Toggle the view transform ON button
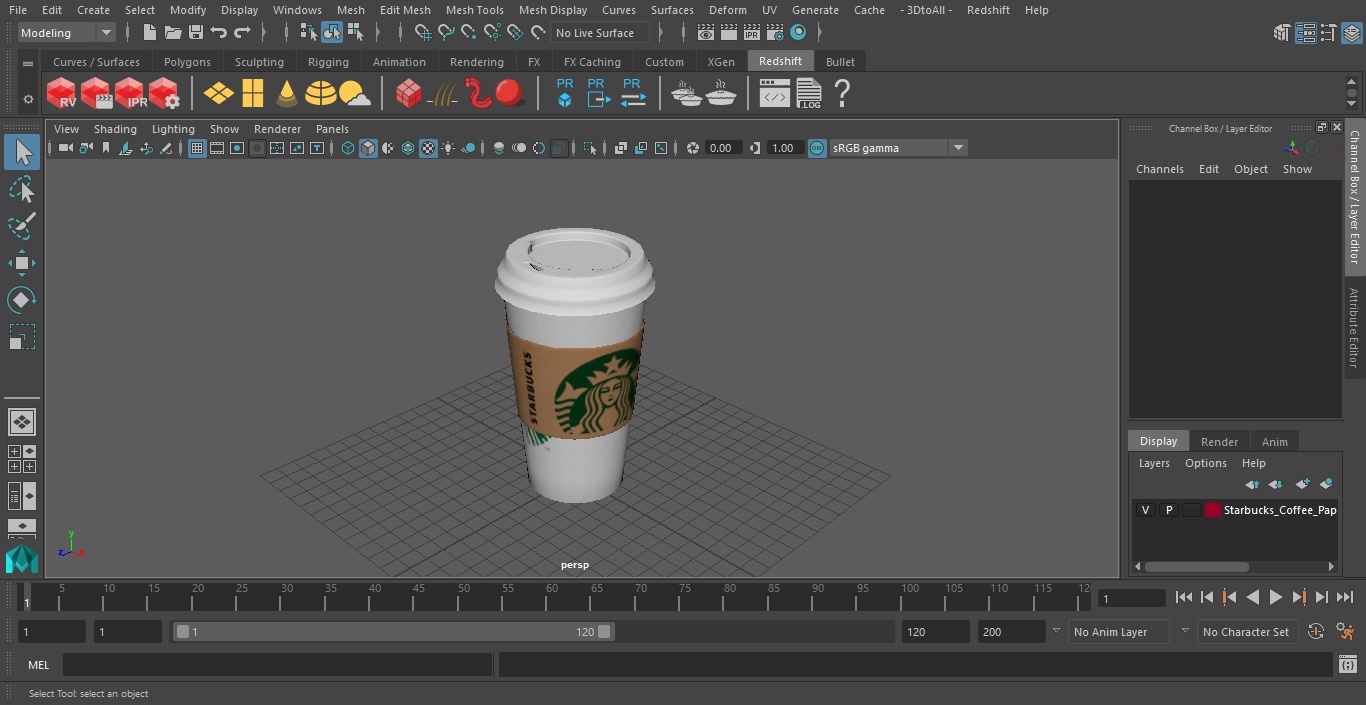The height and width of the screenshot is (705, 1366). (x=817, y=148)
